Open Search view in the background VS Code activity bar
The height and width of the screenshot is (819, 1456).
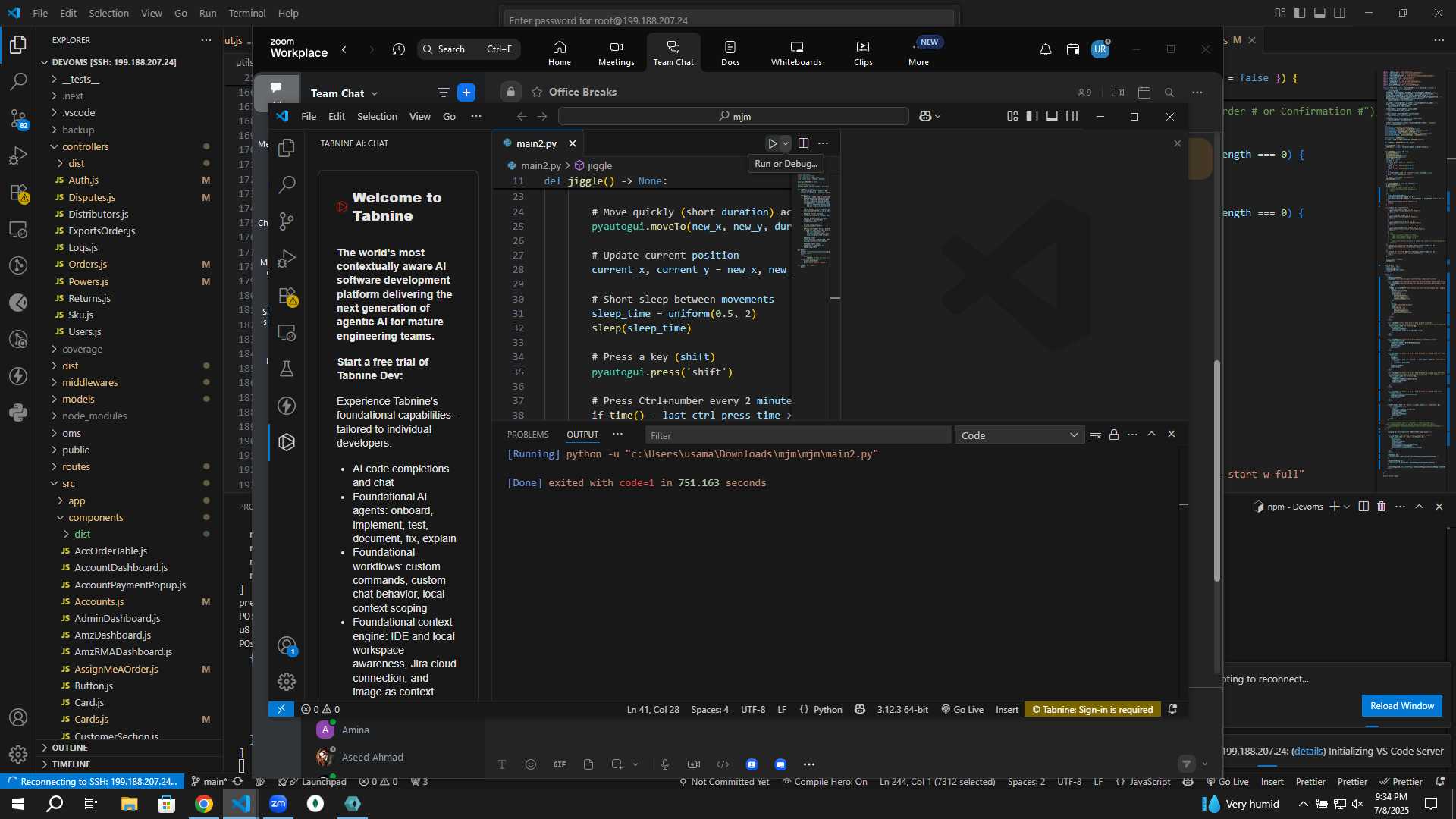tap(18, 81)
